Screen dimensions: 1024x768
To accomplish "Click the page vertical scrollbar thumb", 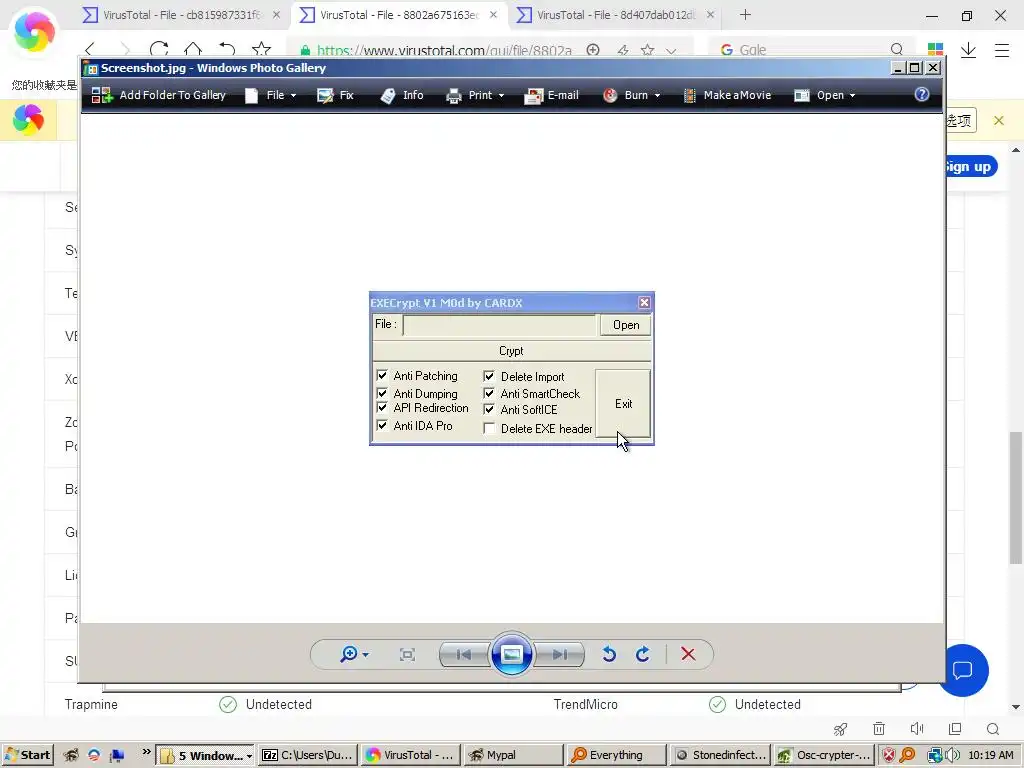I will pyautogui.click(x=1016, y=496).
